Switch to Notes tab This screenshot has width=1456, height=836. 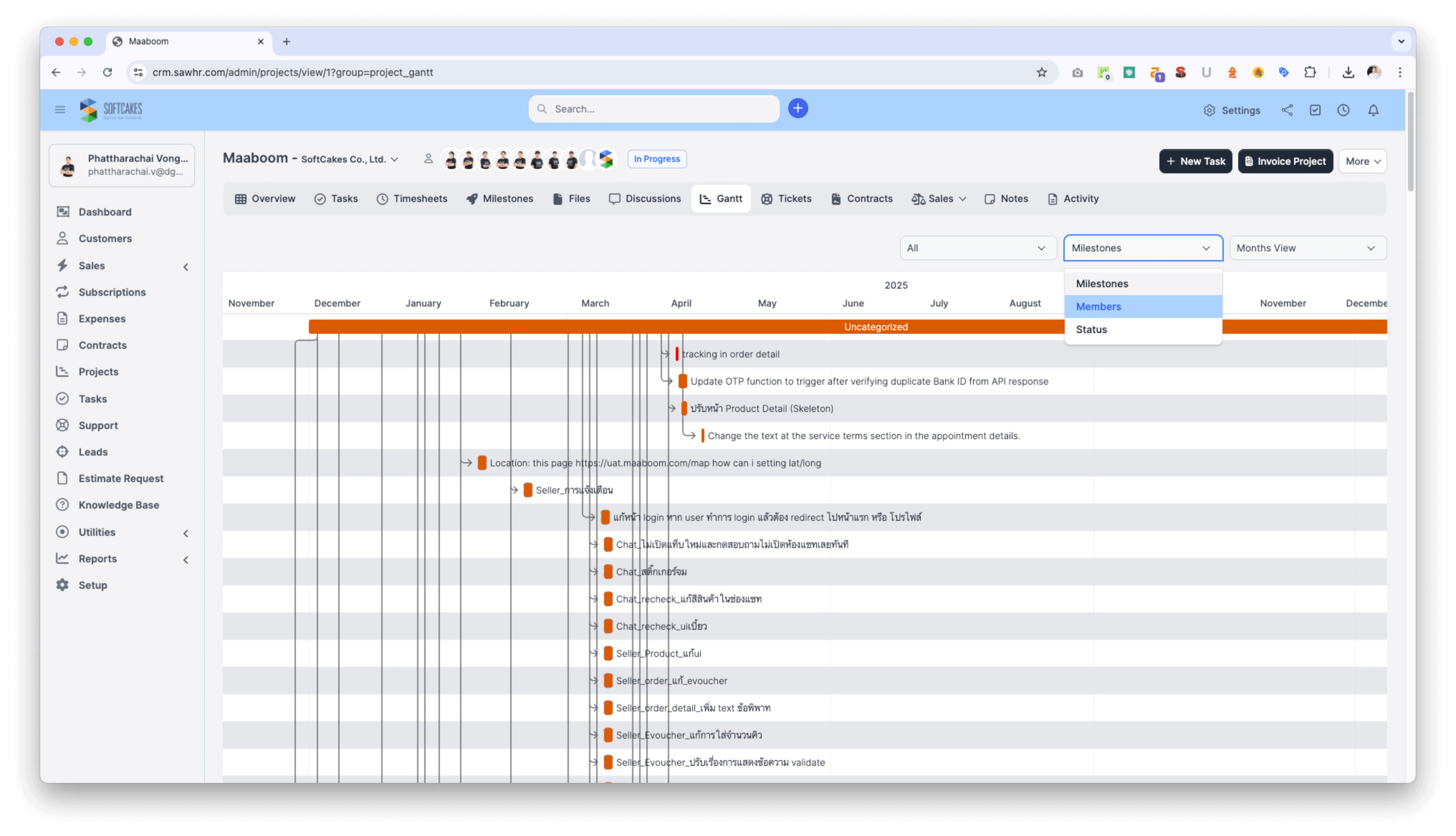(x=1006, y=199)
